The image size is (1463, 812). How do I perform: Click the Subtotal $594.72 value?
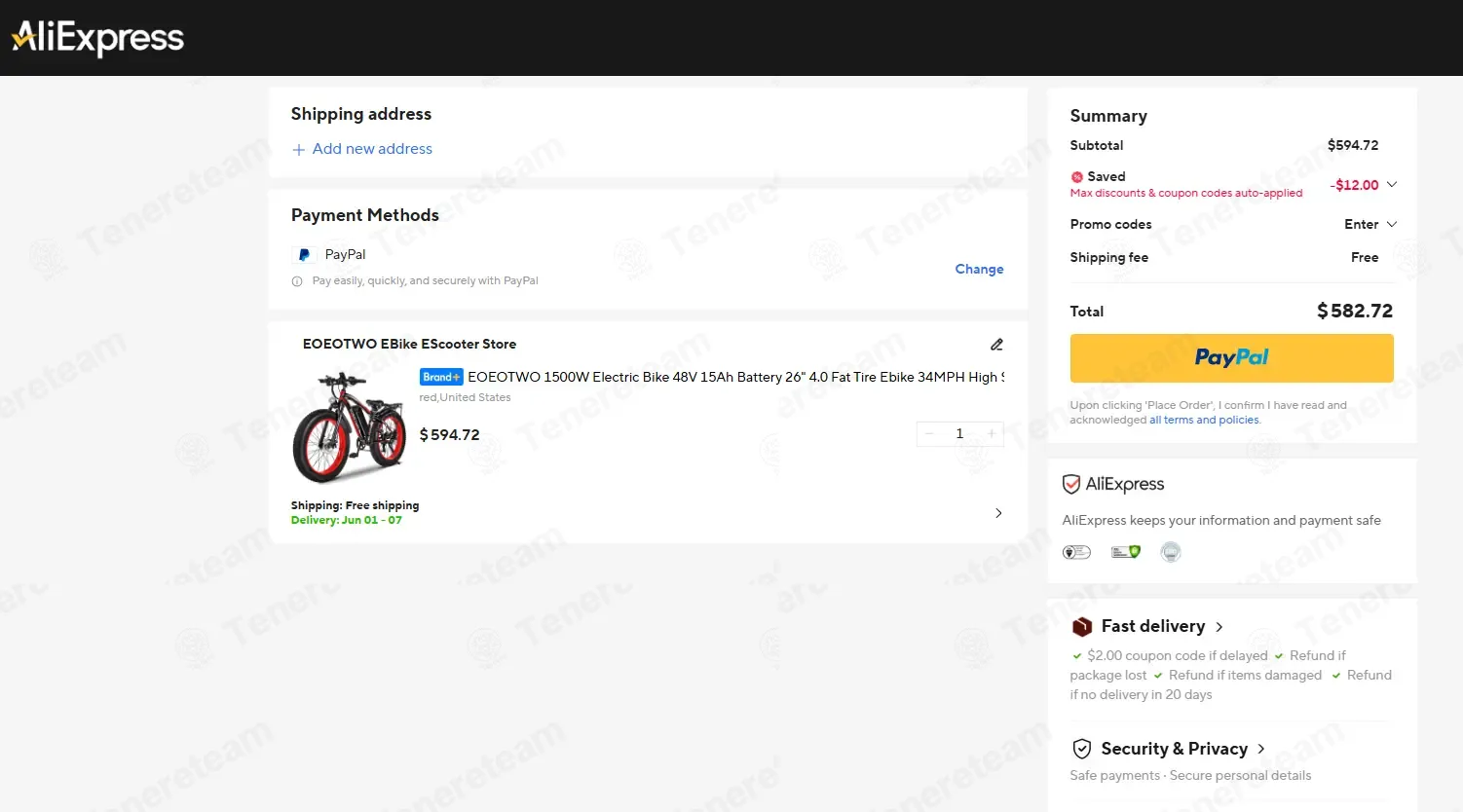tap(1353, 145)
